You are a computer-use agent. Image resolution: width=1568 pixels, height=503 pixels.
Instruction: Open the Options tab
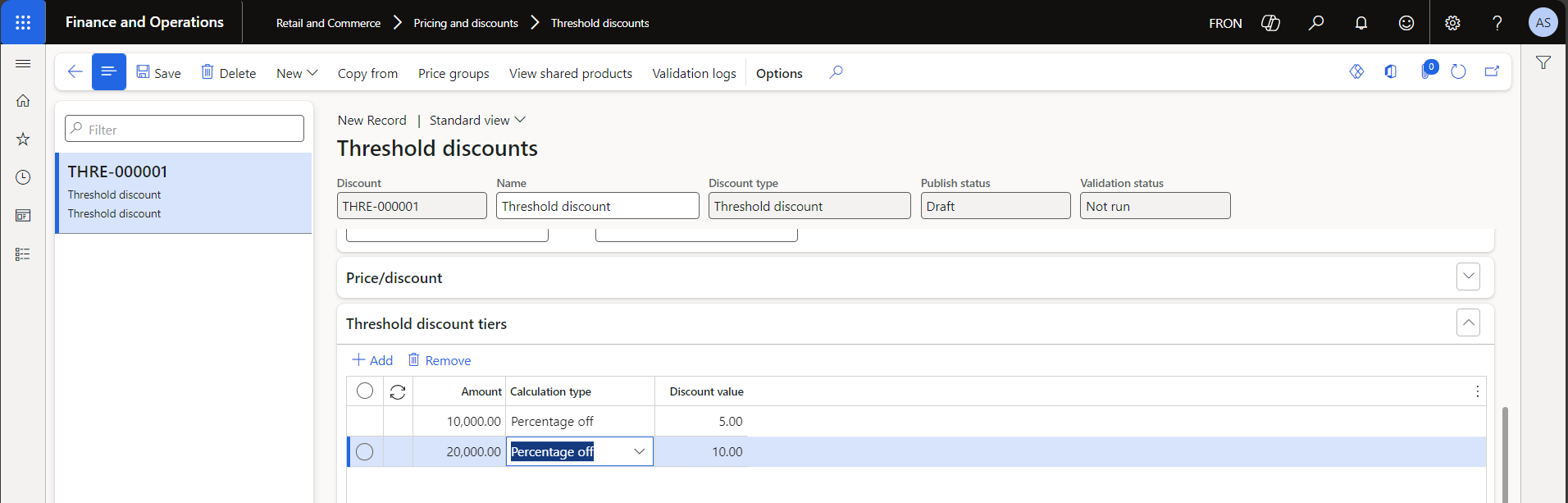click(x=779, y=73)
